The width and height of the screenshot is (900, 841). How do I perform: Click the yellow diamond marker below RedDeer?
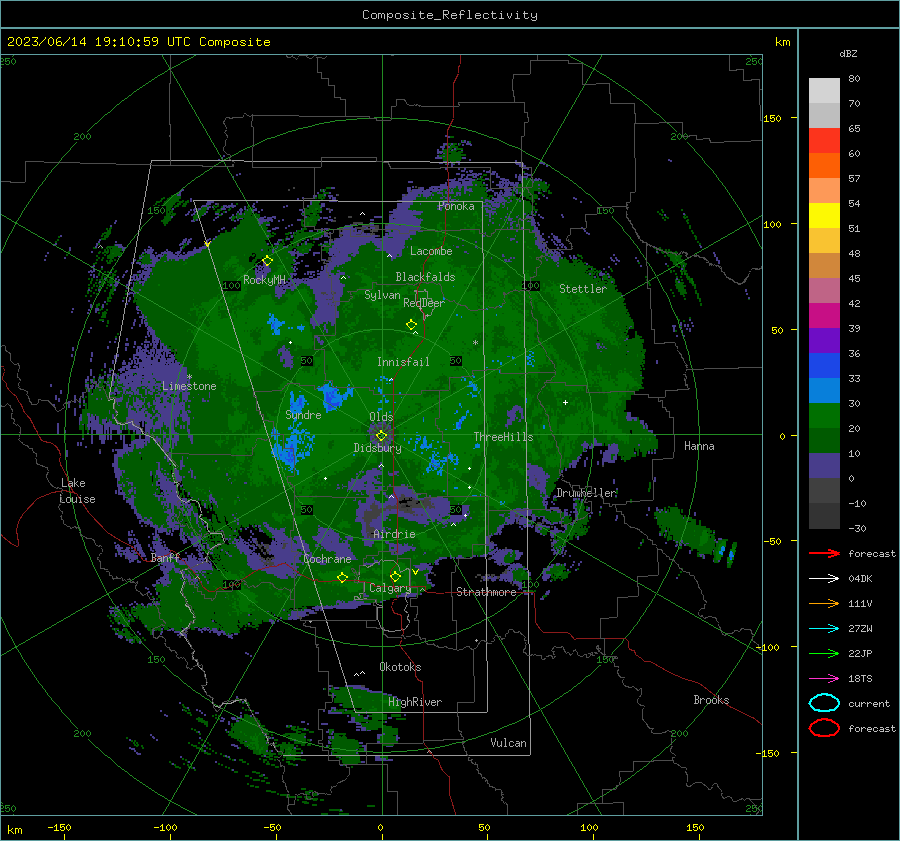point(412,325)
